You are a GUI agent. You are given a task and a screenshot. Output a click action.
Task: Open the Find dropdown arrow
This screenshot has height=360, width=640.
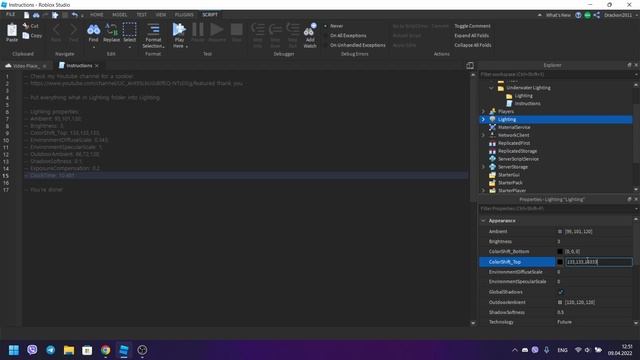93,47
